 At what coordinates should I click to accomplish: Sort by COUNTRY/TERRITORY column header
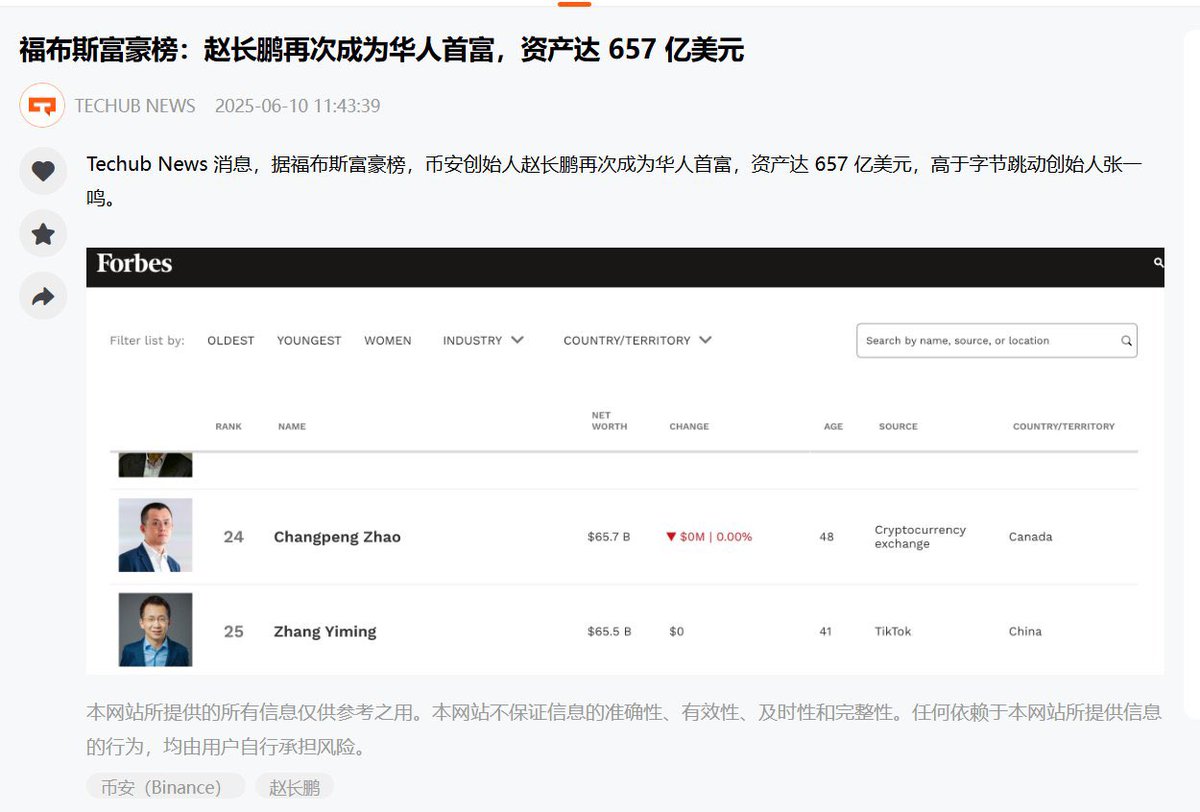[1063, 426]
